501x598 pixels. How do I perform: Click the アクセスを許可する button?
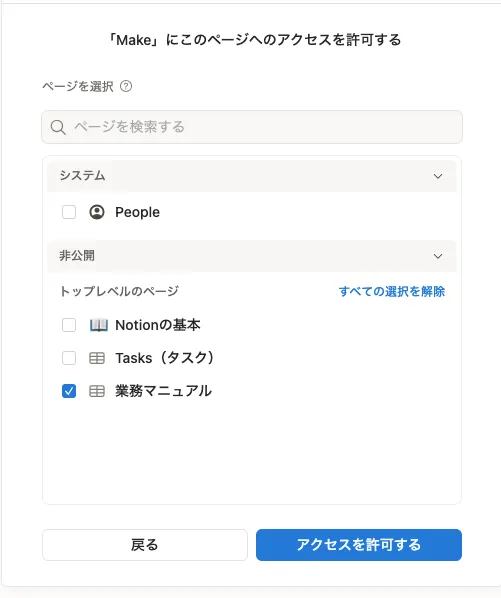[359, 545]
